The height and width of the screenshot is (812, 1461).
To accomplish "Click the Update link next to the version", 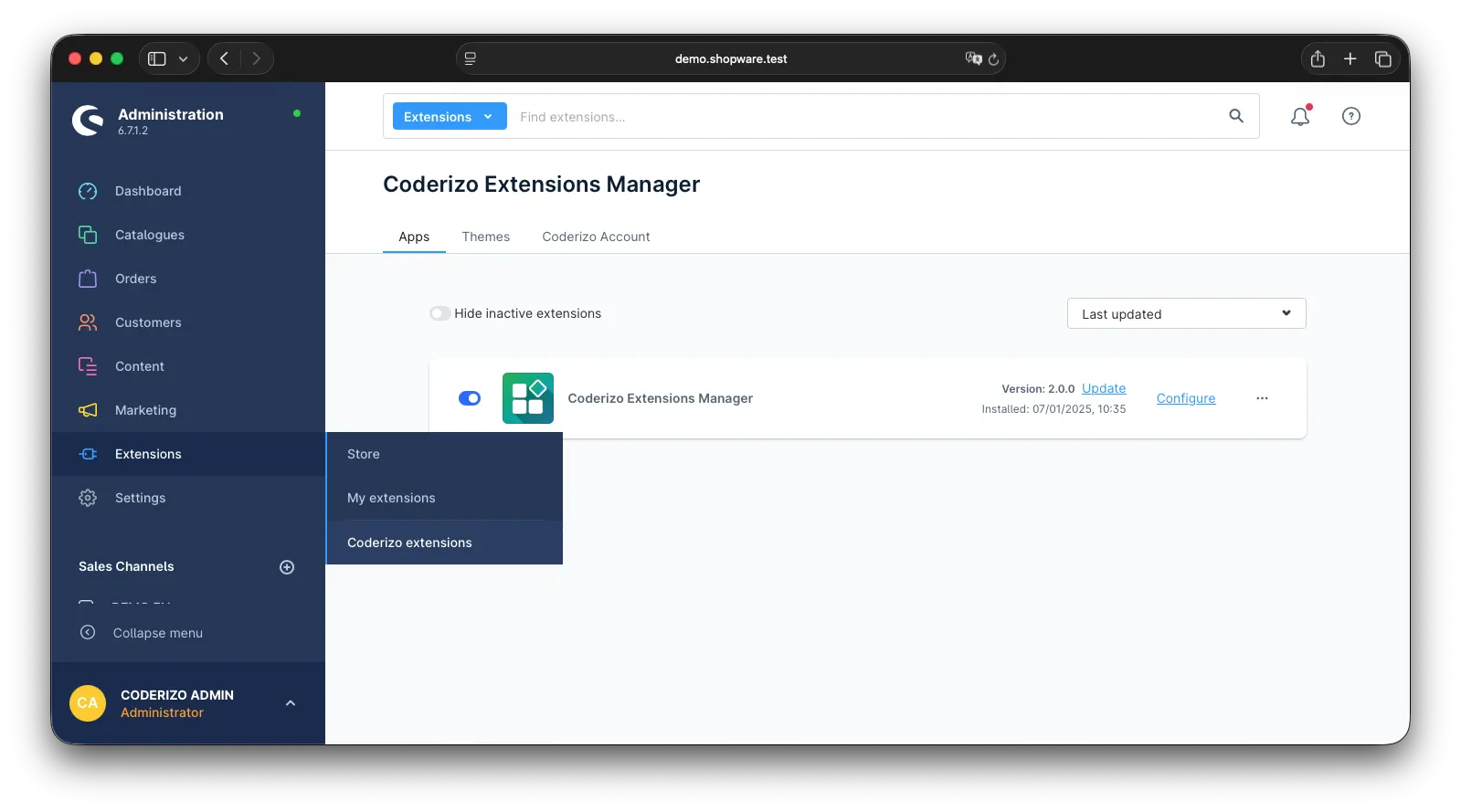I will coord(1103,388).
